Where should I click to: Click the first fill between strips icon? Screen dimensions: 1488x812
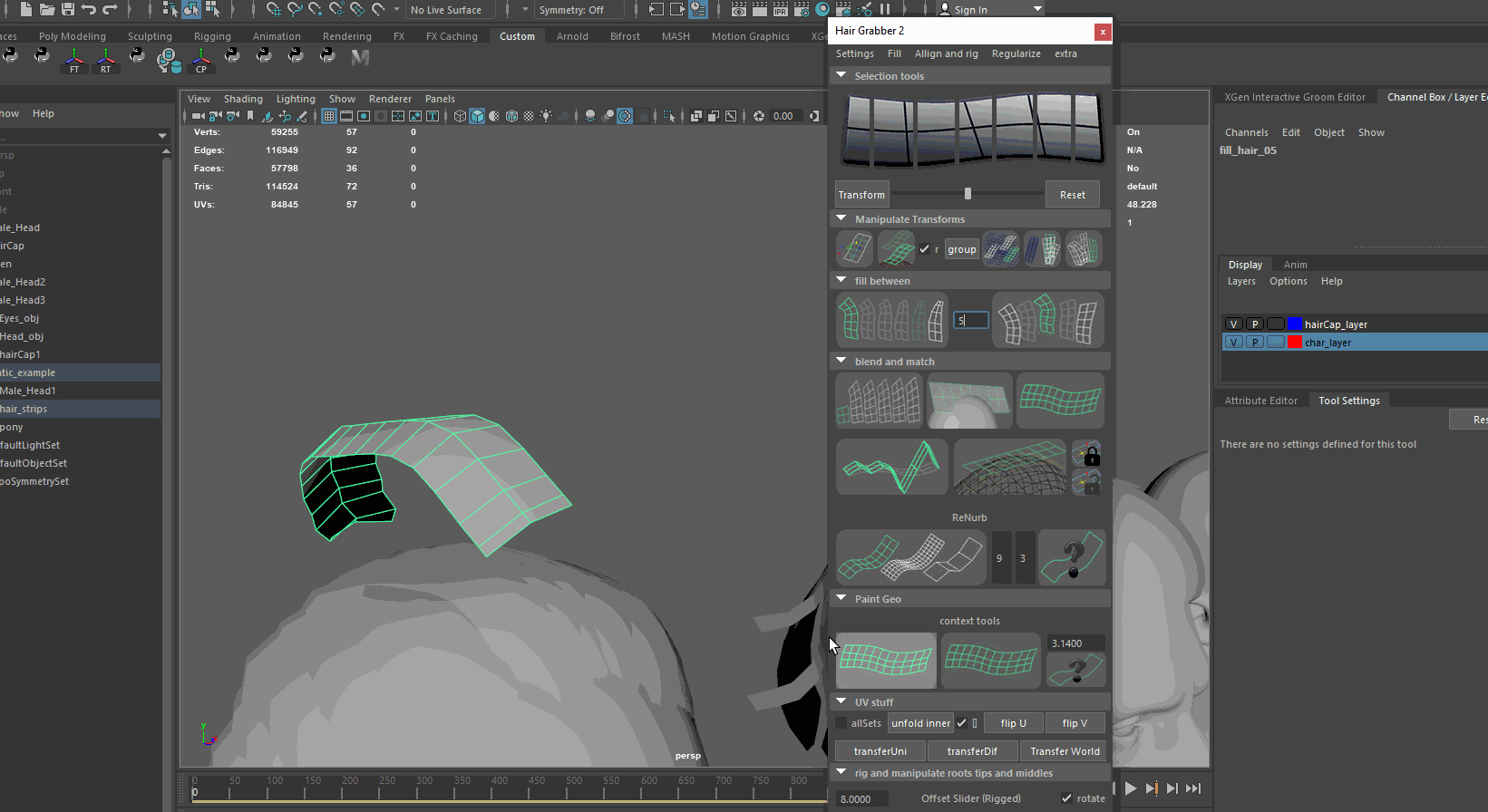point(891,320)
